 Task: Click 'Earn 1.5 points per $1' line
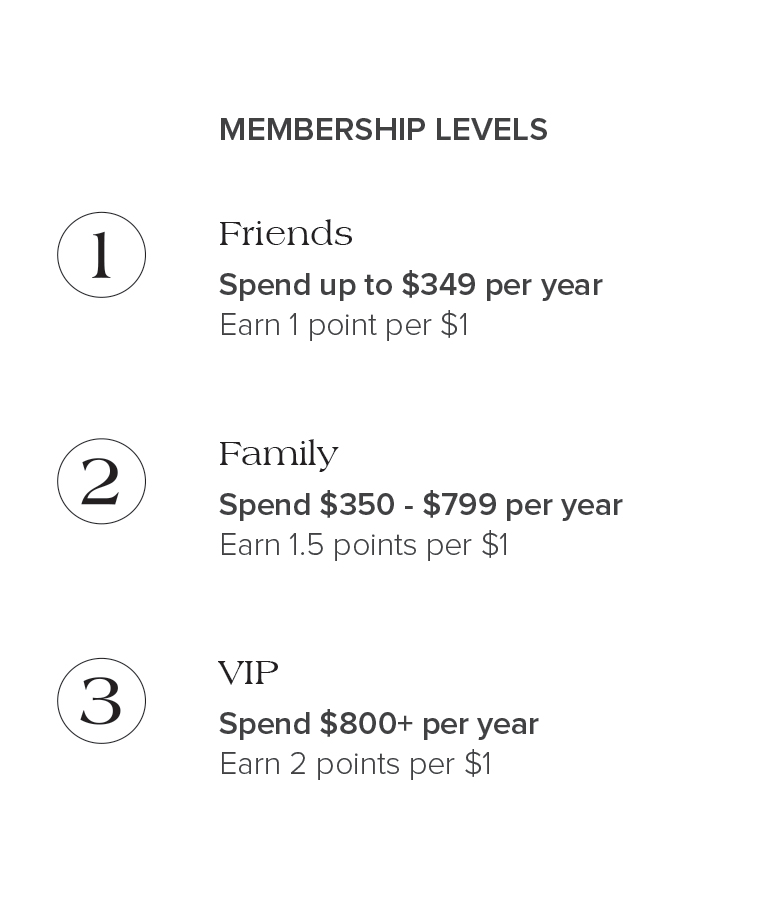[364, 545]
